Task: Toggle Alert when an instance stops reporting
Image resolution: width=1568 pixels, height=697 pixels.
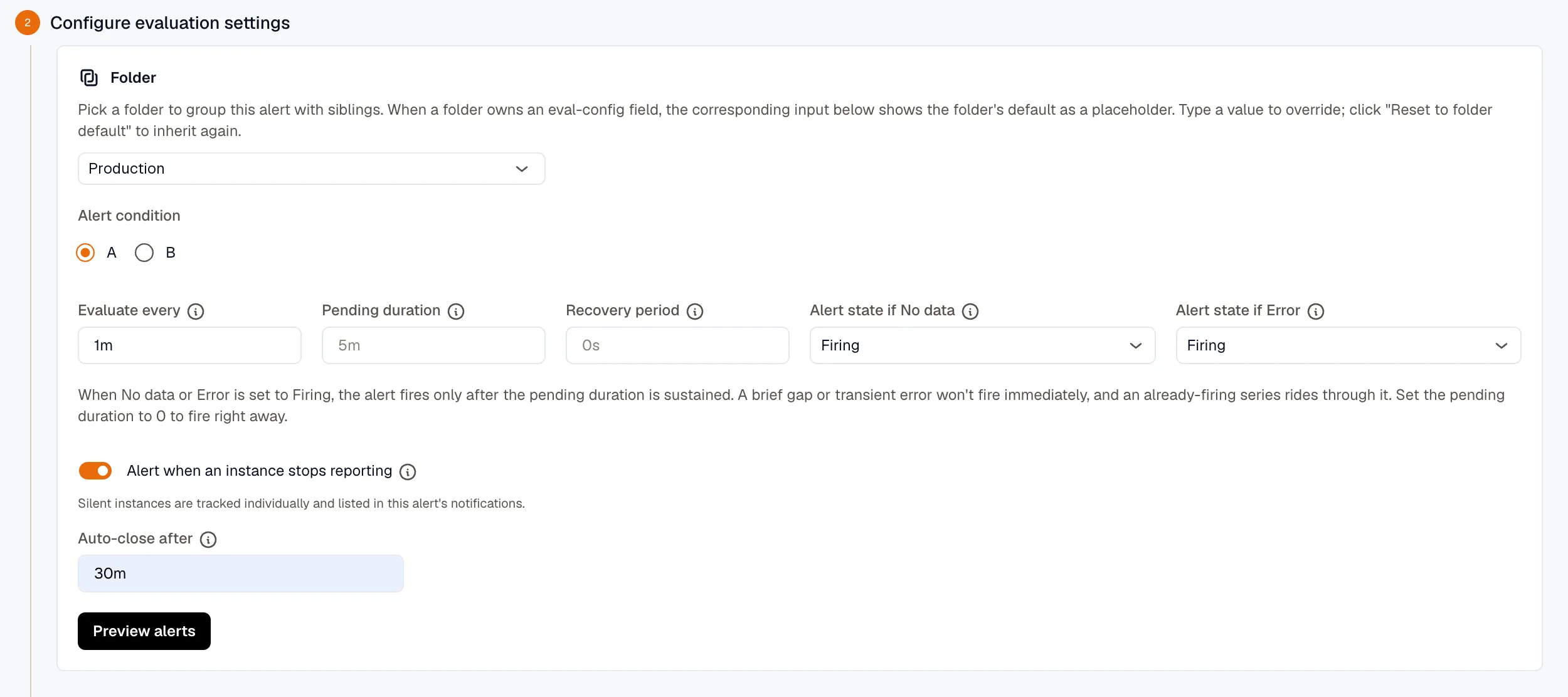Action: [95, 471]
